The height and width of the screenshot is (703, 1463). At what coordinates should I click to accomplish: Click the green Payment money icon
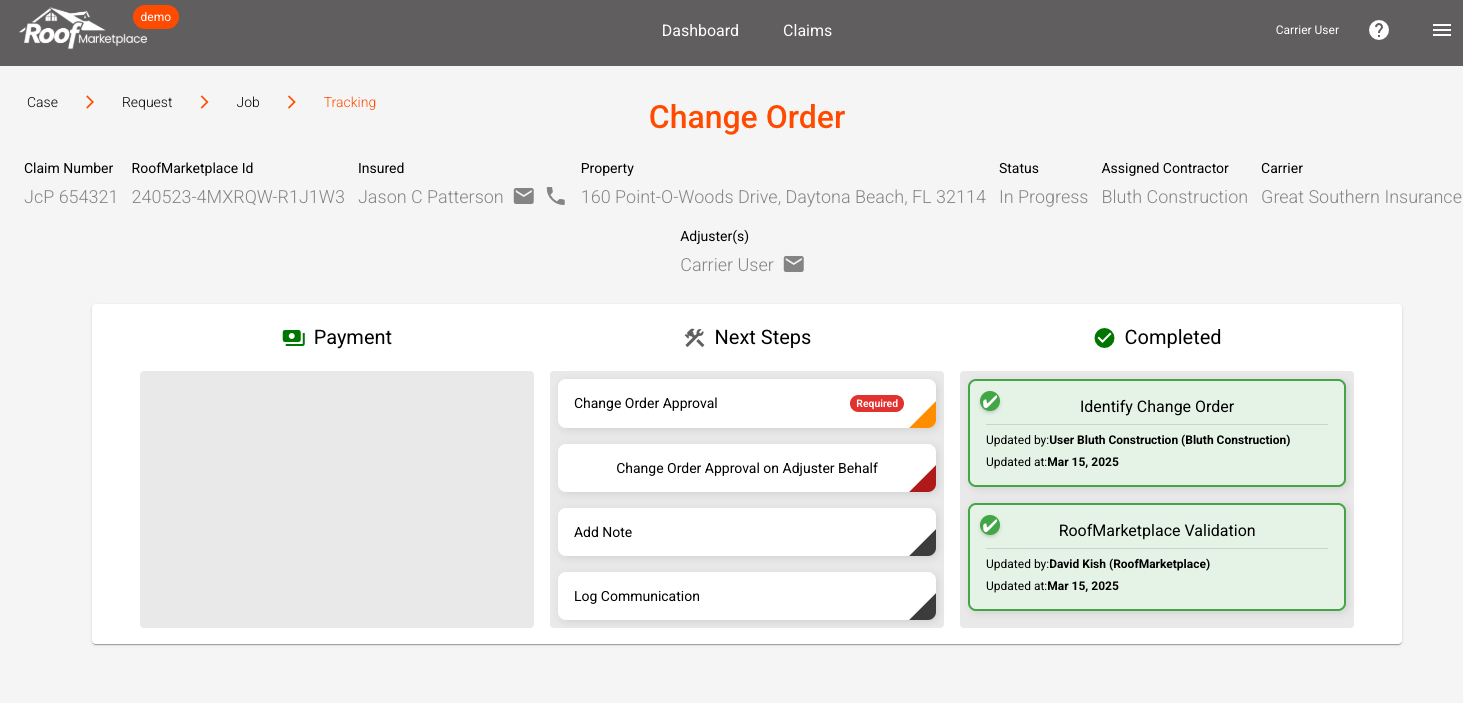coord(293,338)
